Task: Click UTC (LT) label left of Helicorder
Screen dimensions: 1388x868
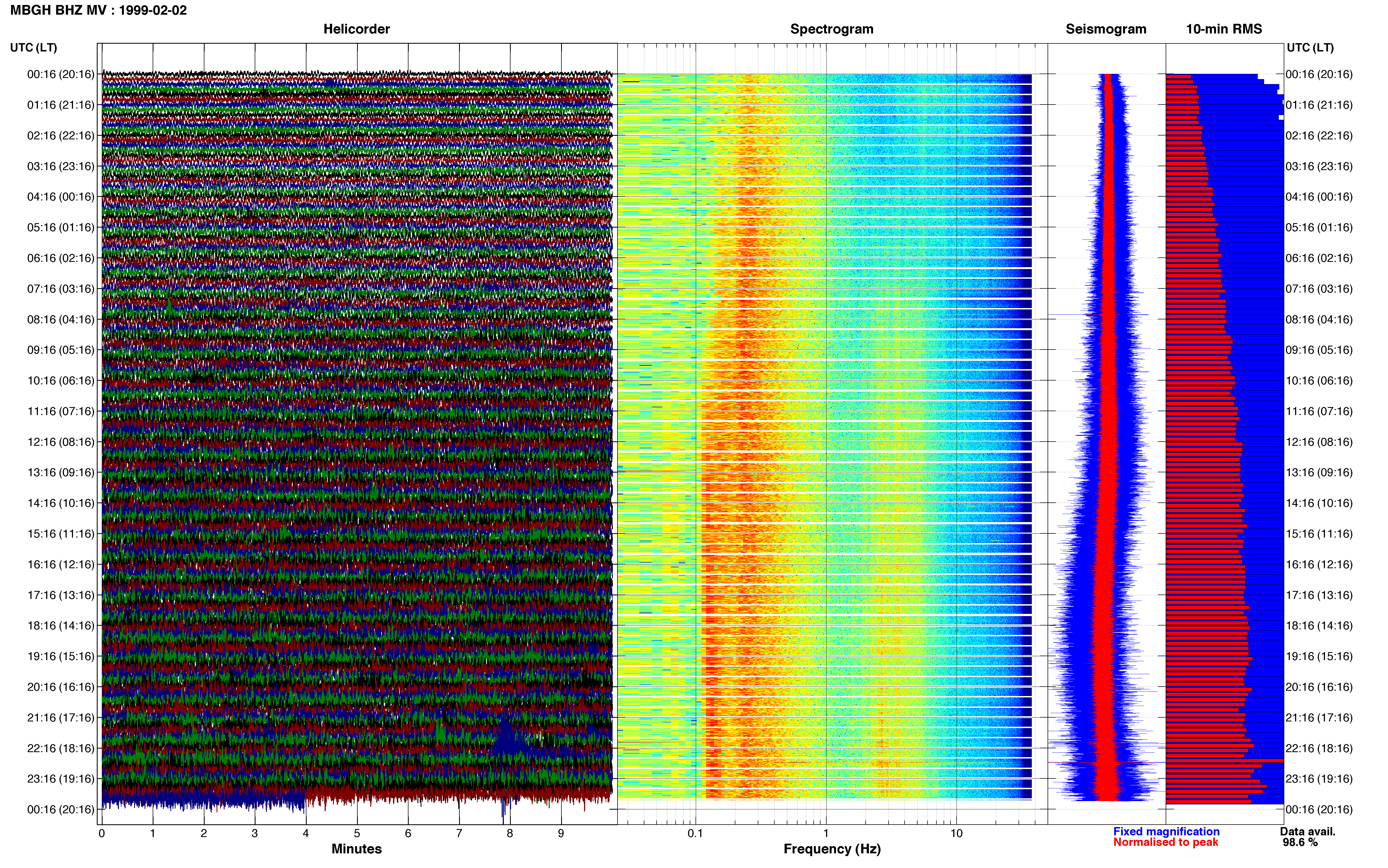Action: click(x=33, y=48)
